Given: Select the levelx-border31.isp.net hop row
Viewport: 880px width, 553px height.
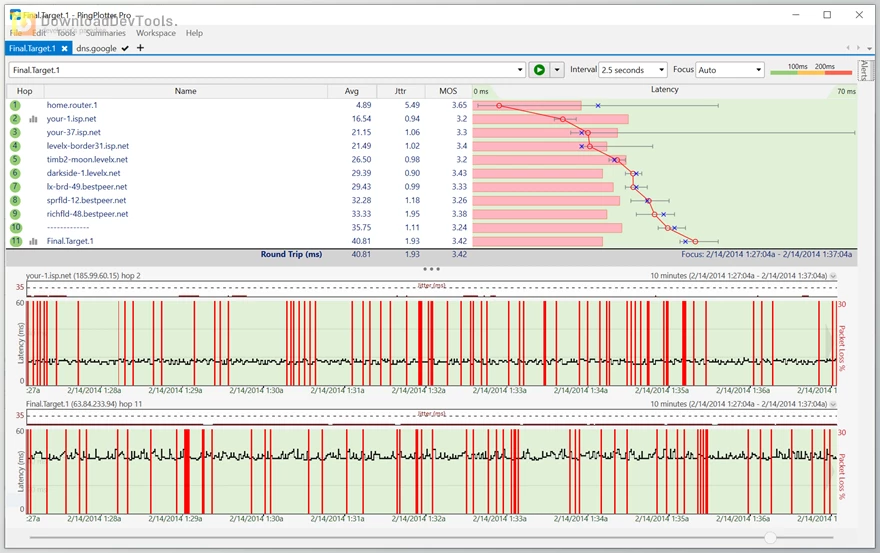Looking at the screenshot, I should [x=88, y=146].
